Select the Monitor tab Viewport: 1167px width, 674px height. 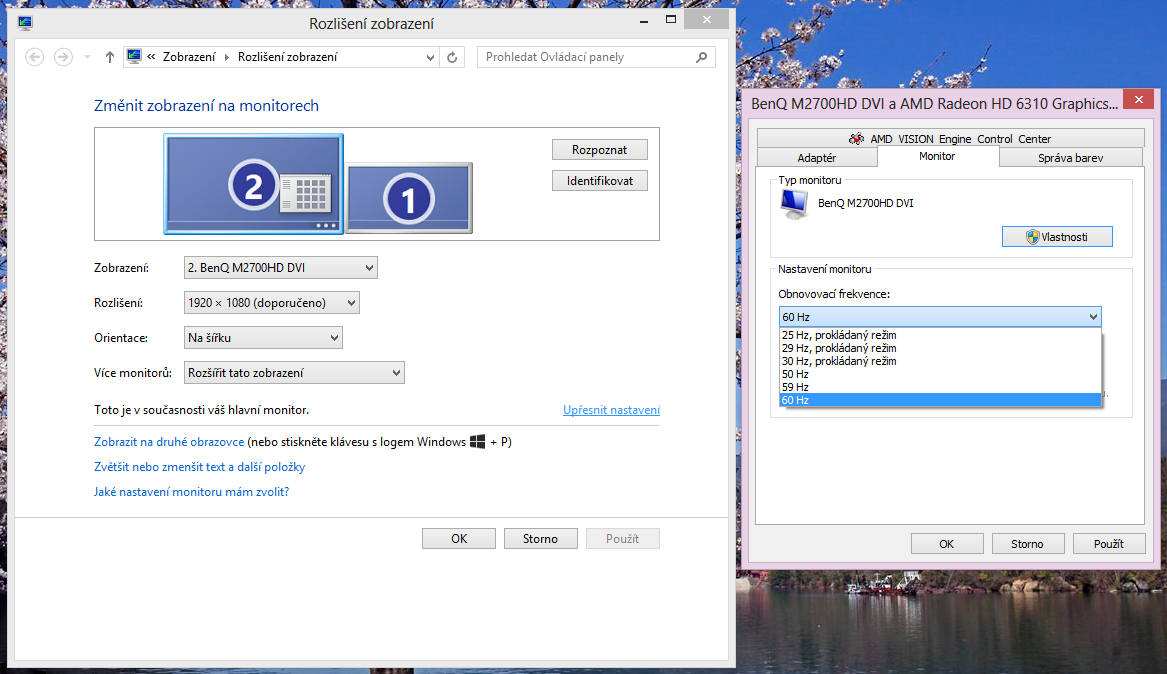[937, 156]
